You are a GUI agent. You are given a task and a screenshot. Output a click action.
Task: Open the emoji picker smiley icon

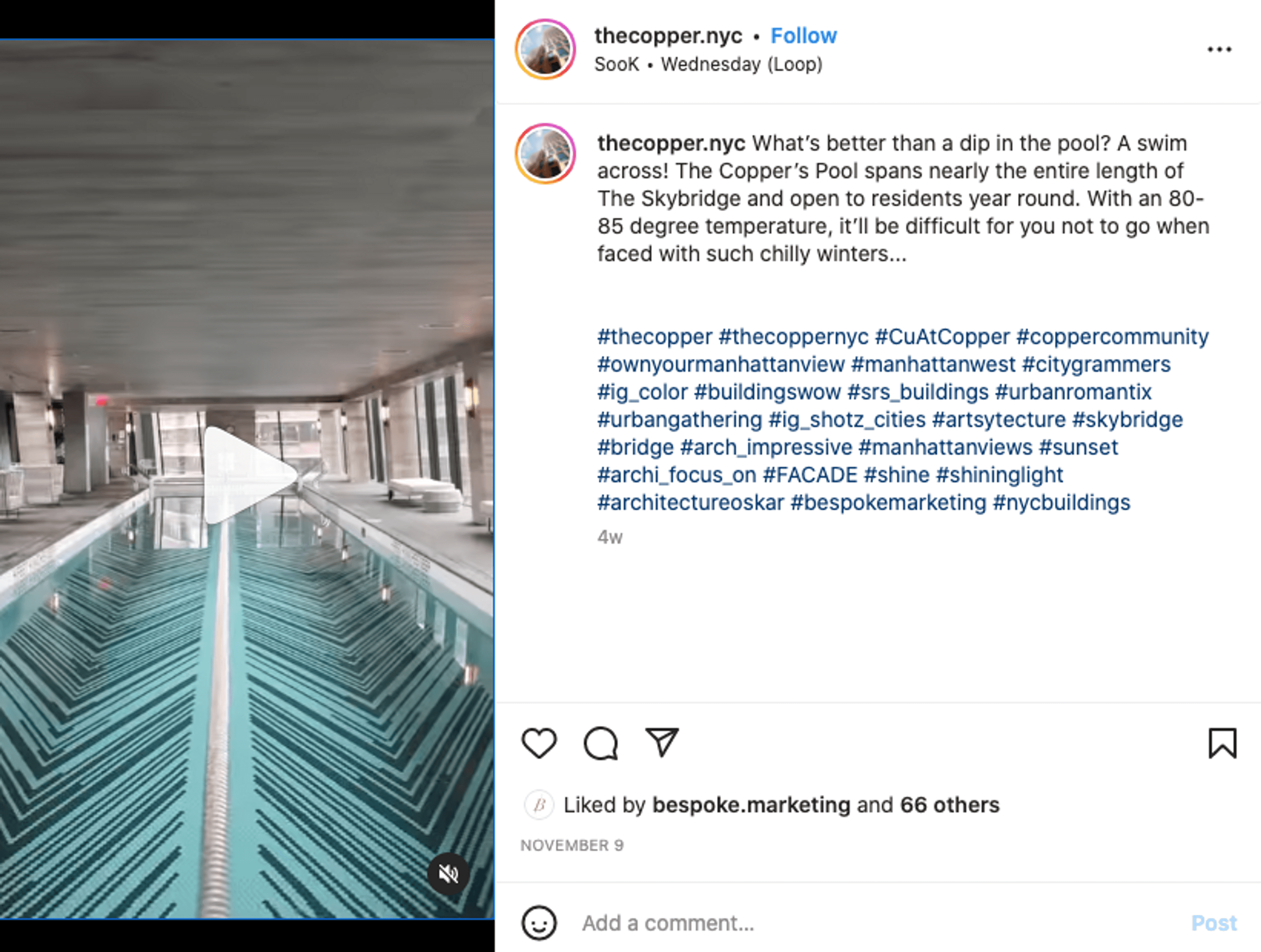click(539, 922)
